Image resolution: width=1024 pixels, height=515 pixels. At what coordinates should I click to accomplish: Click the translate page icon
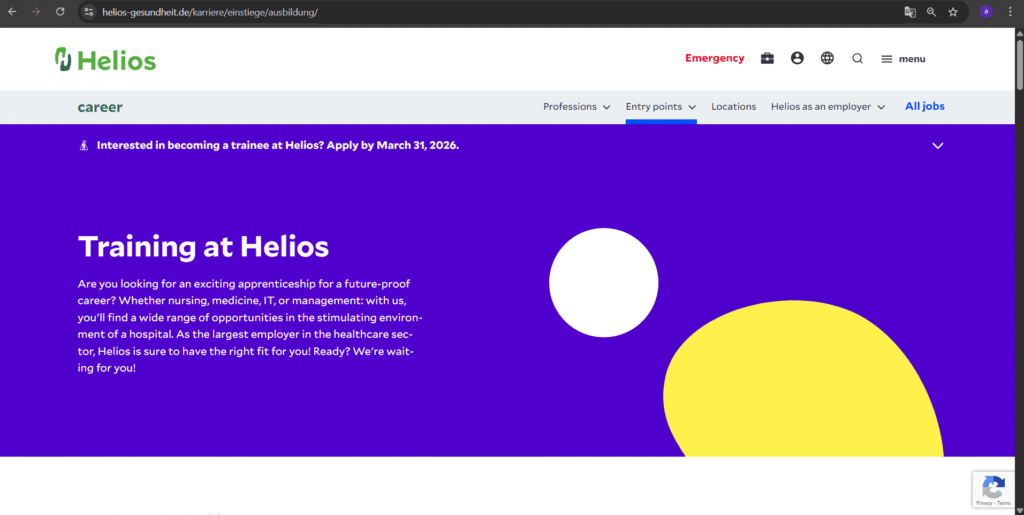(910, 12)
